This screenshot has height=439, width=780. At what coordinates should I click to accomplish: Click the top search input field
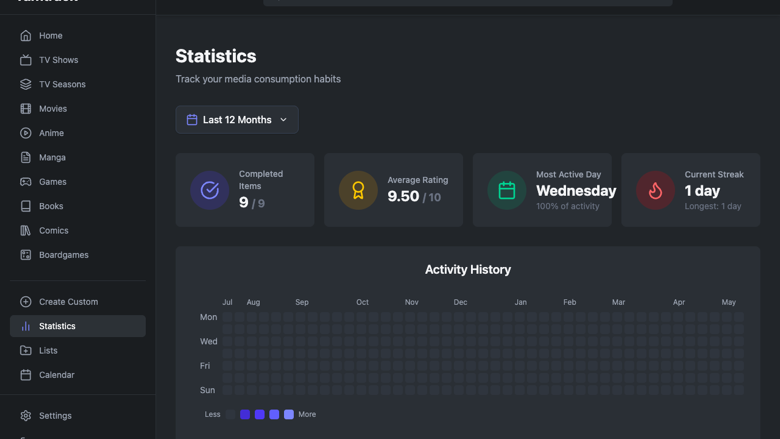tap(468, 2)
